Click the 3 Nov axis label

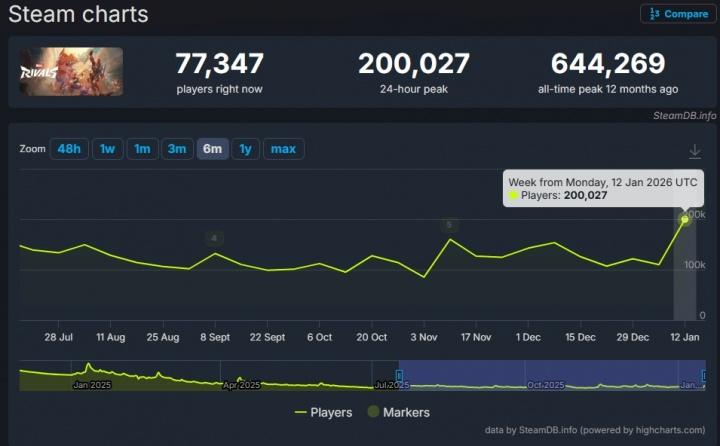(424, 337)
